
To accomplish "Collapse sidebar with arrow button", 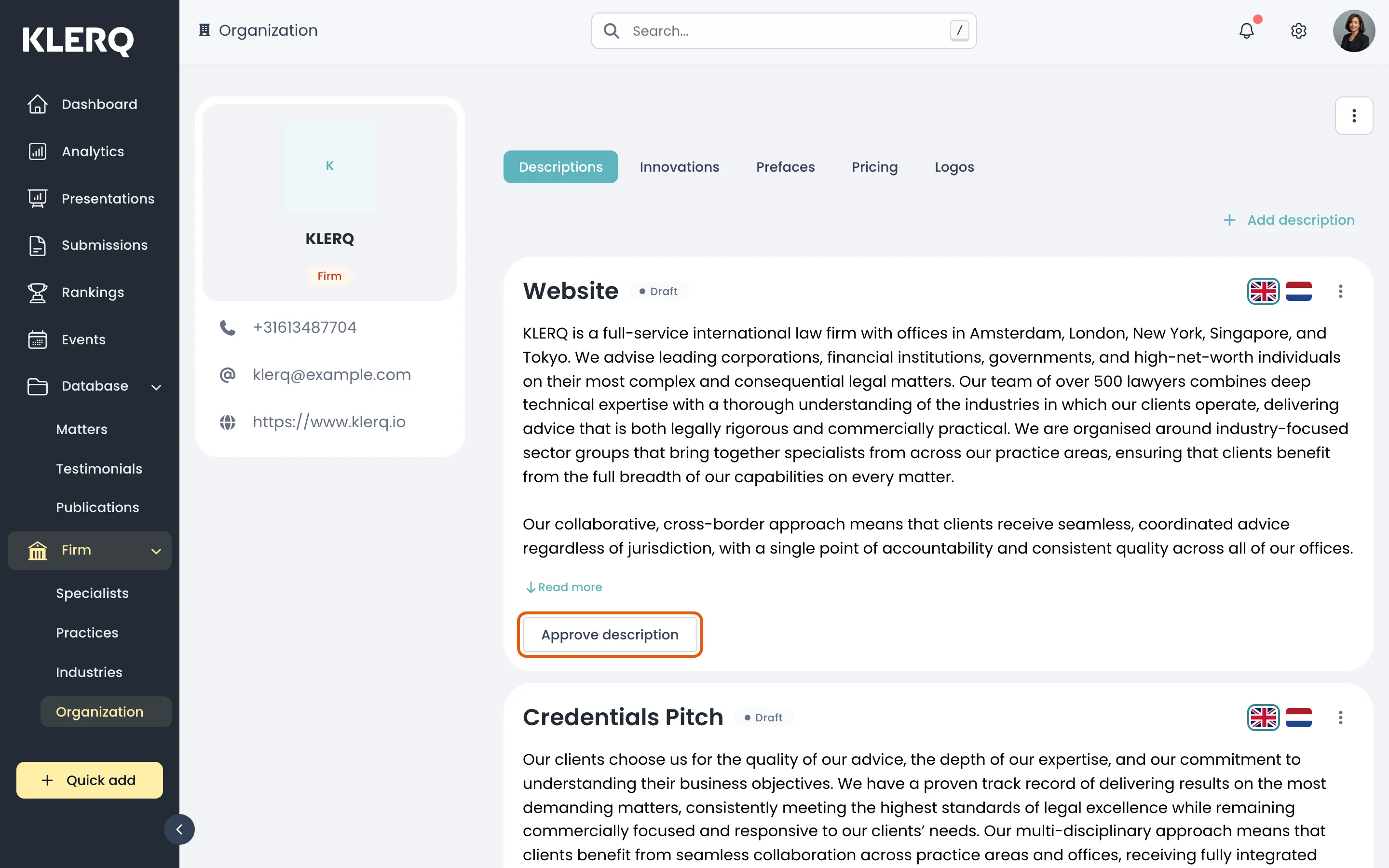I will (179, 829).
